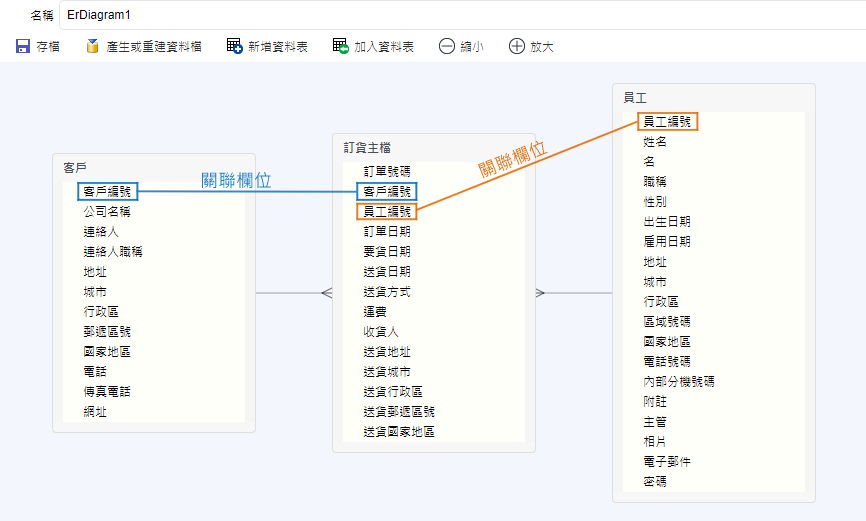Click the 主管 field in 員工
Image resolution: width=866 pixels, height=521 pixels.
pos(655,422)
